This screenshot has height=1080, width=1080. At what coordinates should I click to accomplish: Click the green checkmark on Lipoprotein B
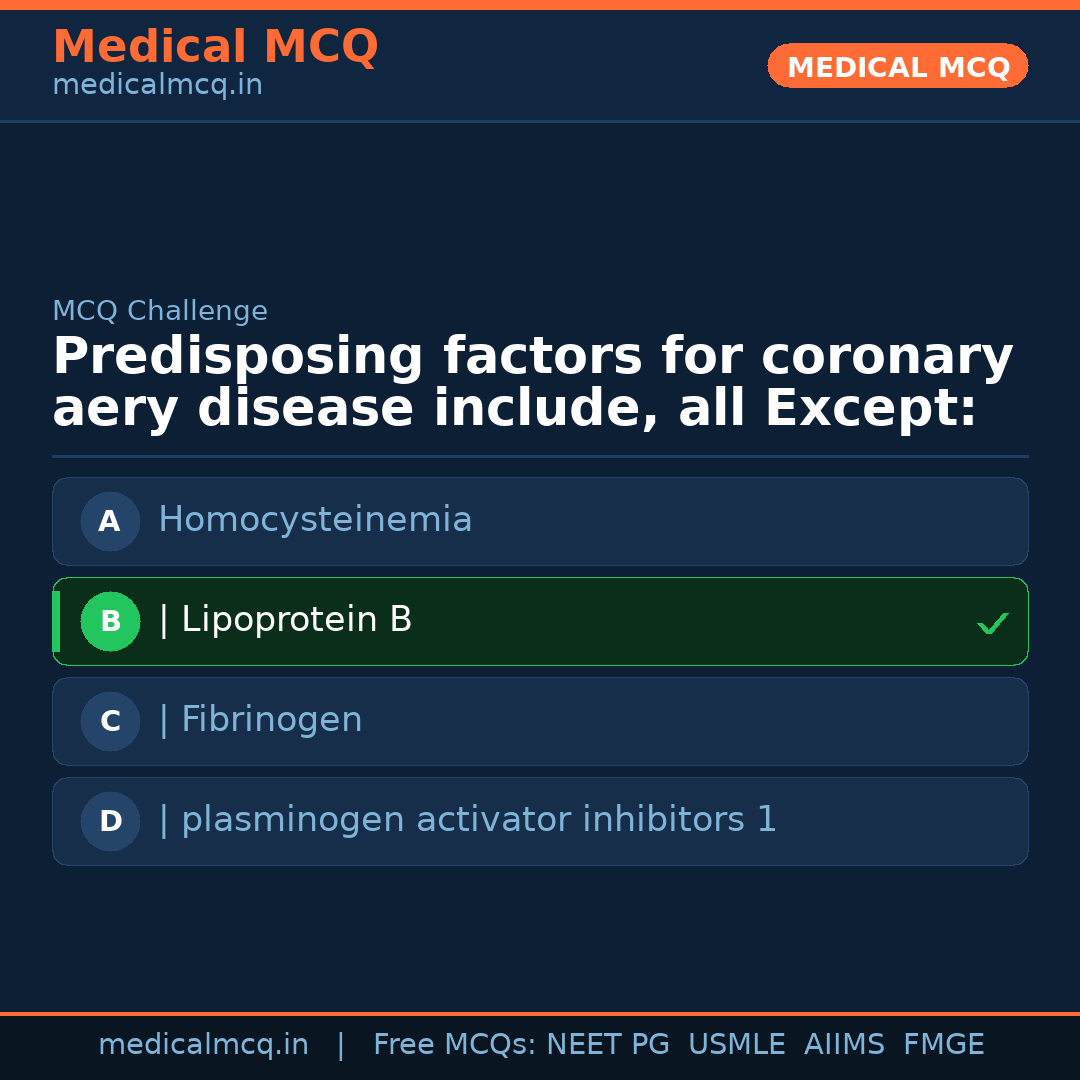(x=992, y=623)
